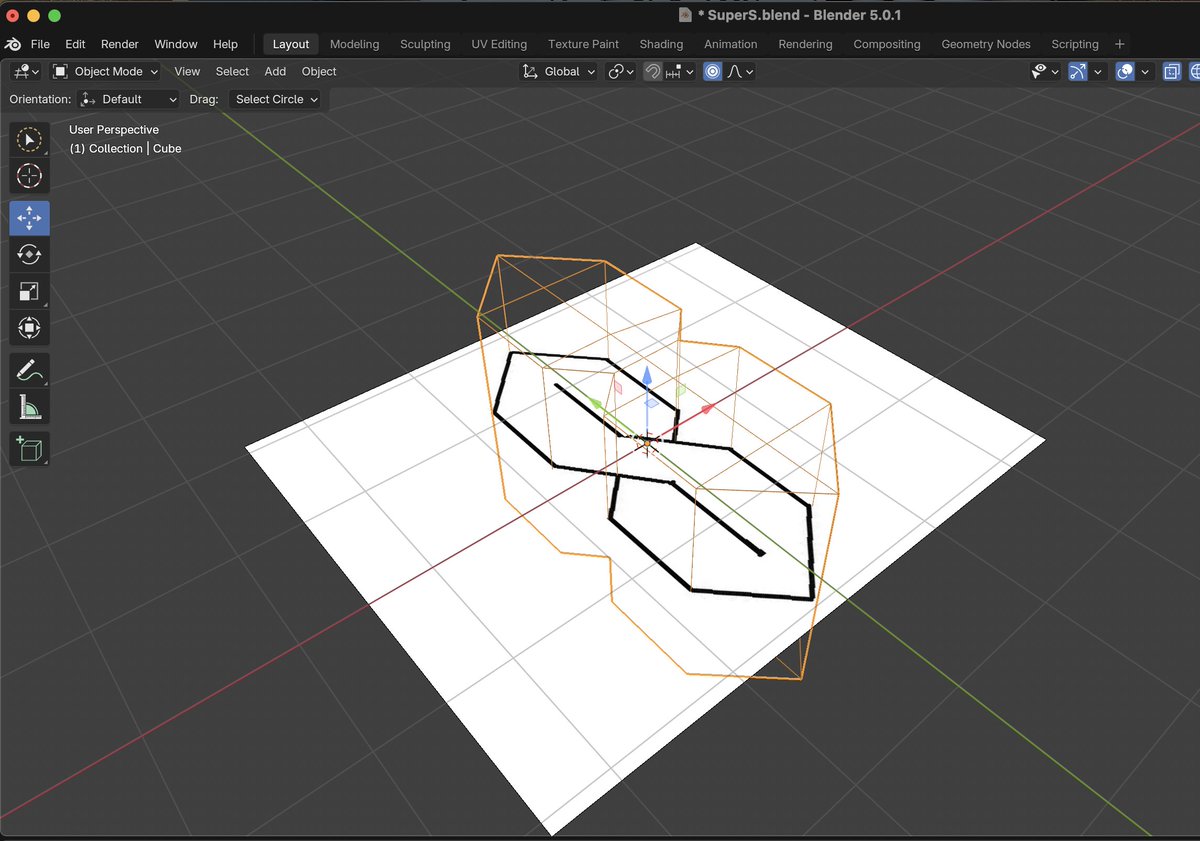Open the Help menu

tap(226, 44)
